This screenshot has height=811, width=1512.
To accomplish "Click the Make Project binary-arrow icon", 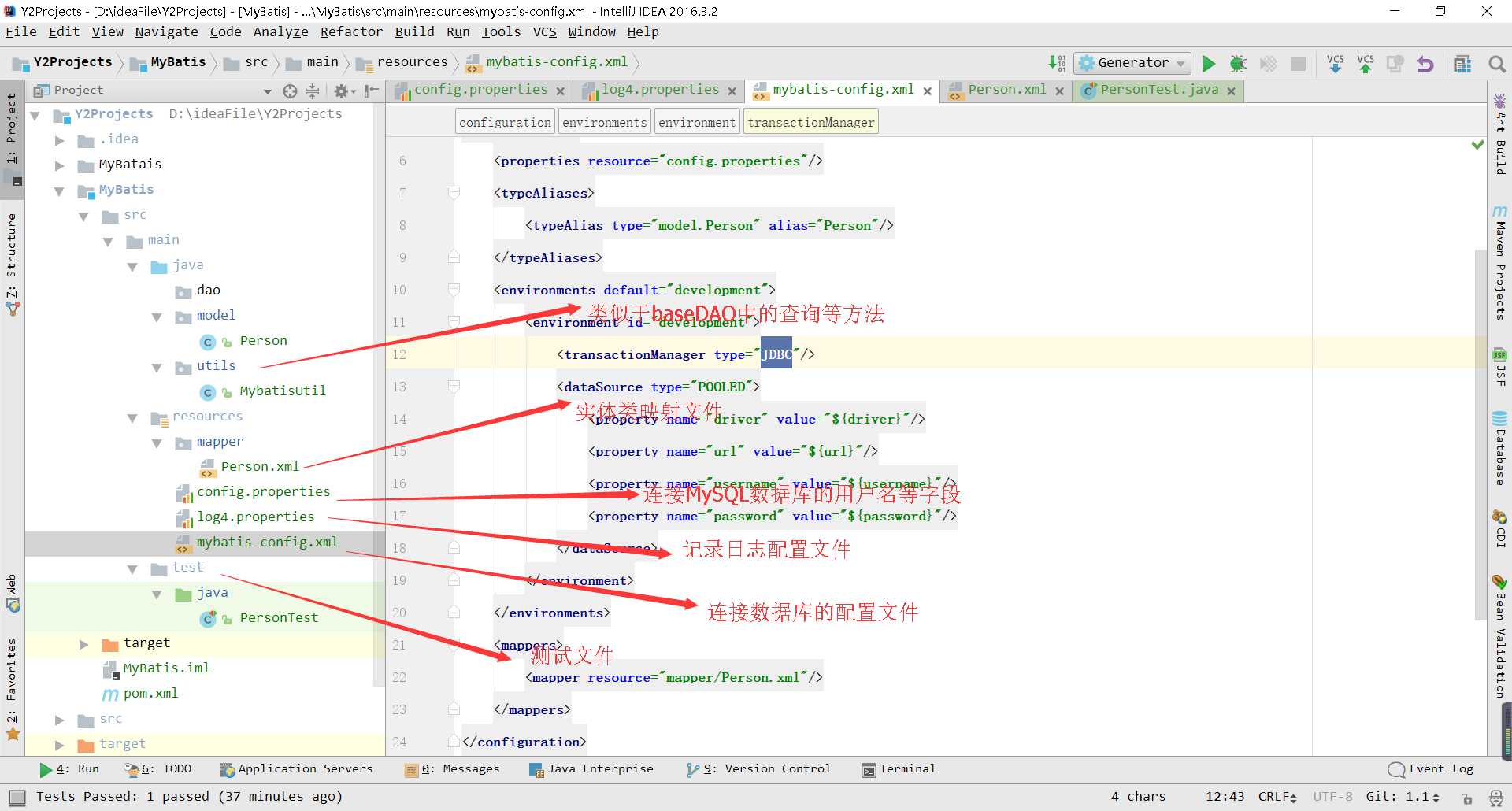I will [1057, 64].
